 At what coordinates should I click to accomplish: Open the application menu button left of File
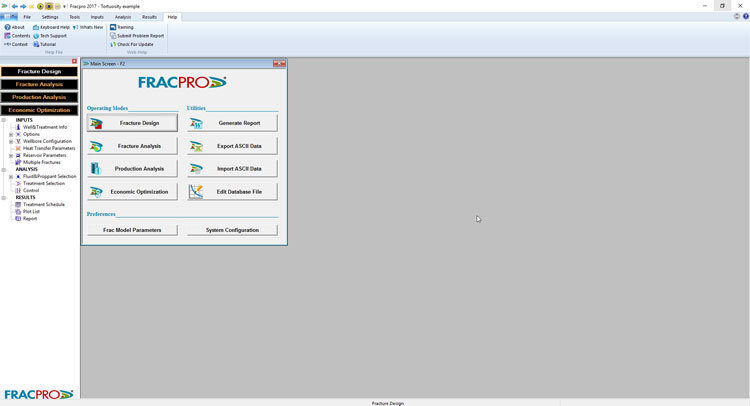pyautogui.click(x=9, y=17)
